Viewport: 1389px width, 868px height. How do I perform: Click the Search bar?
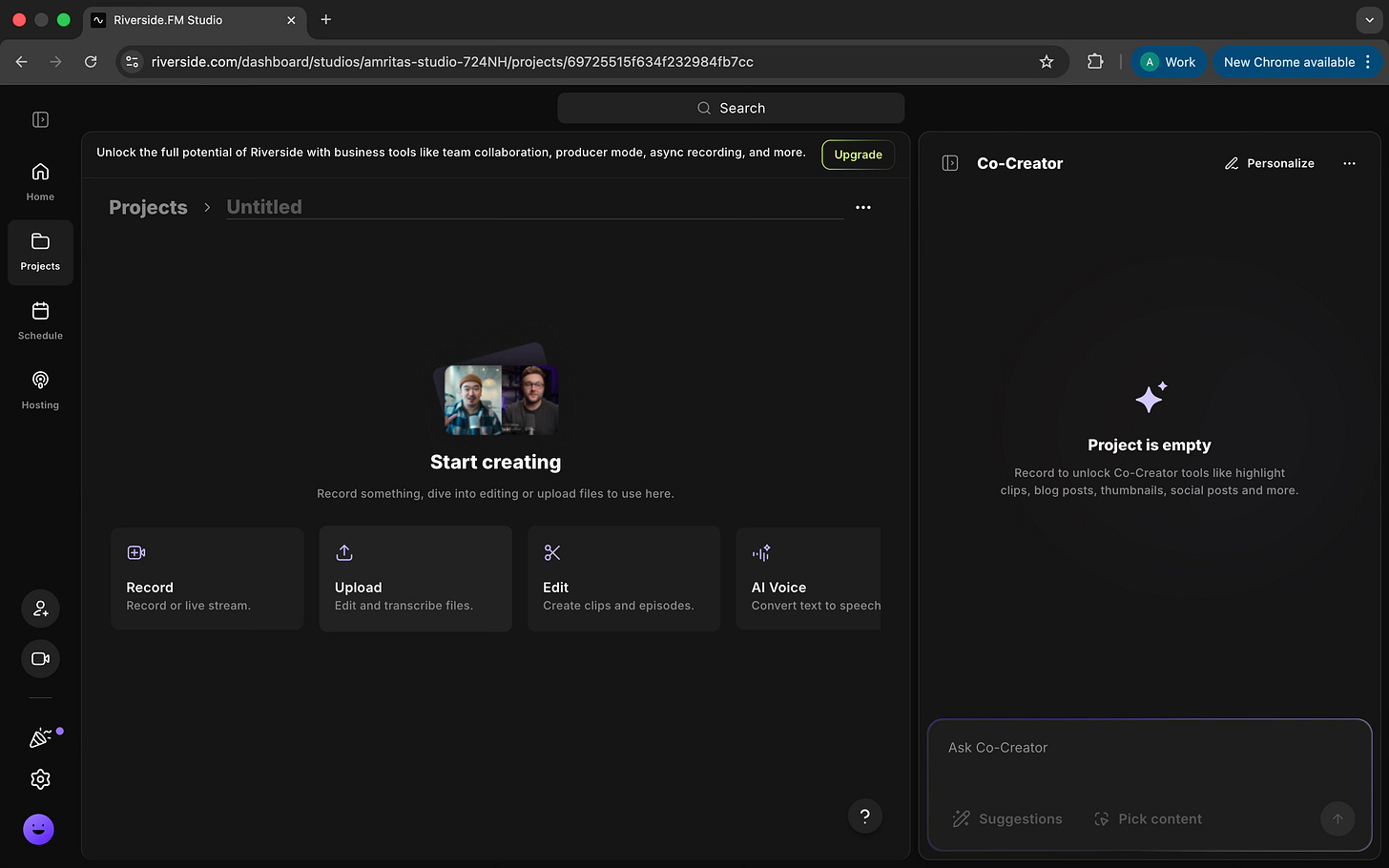point(731,108)
